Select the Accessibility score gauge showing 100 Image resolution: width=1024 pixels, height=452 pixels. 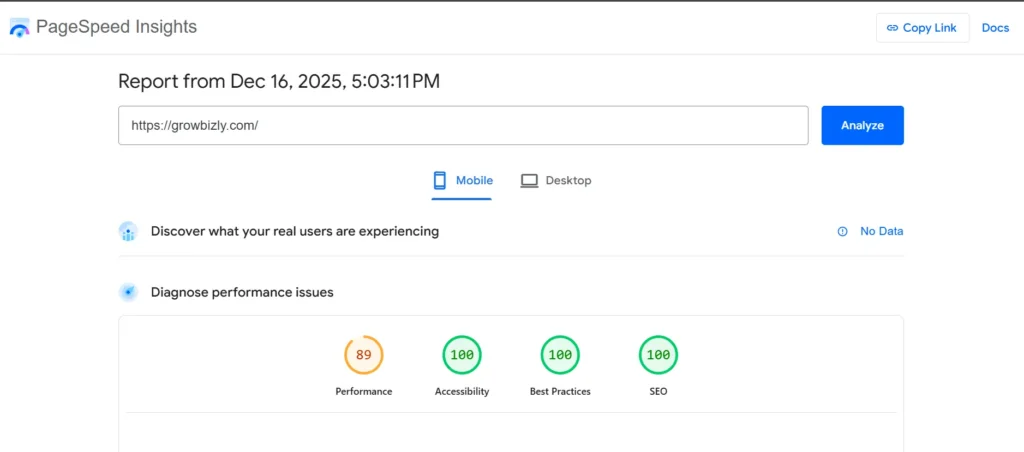(462, 355)
